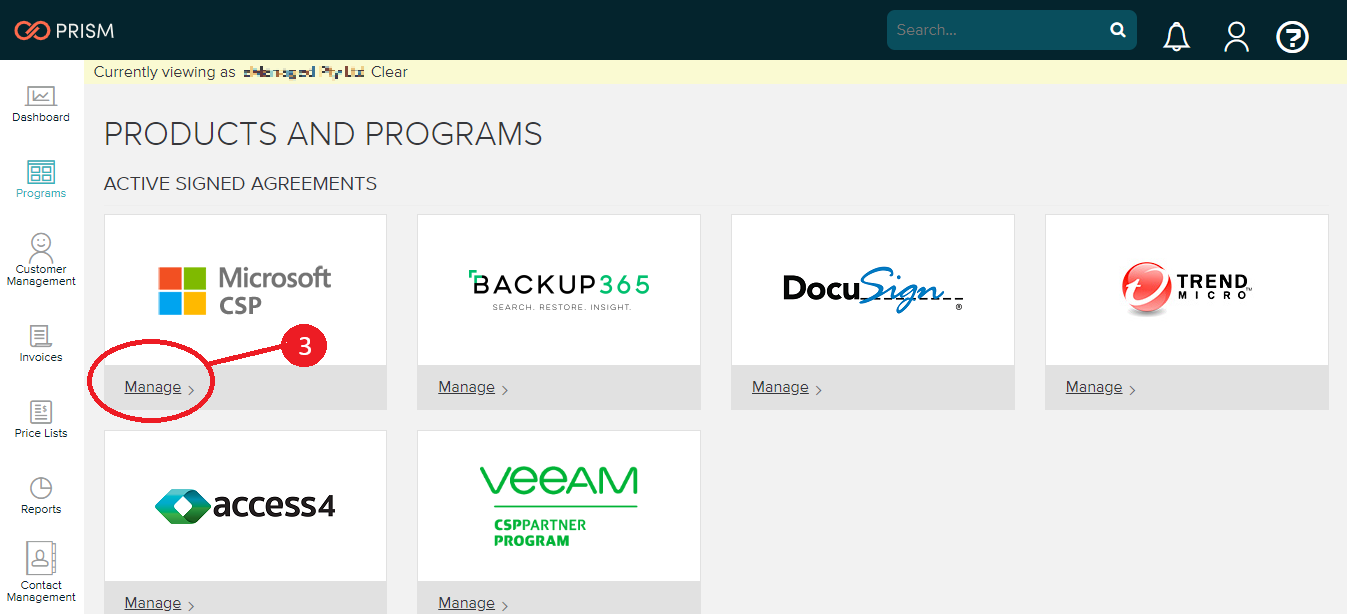
Task: Click the search magnifier icon
Action: pos(1118,30)
